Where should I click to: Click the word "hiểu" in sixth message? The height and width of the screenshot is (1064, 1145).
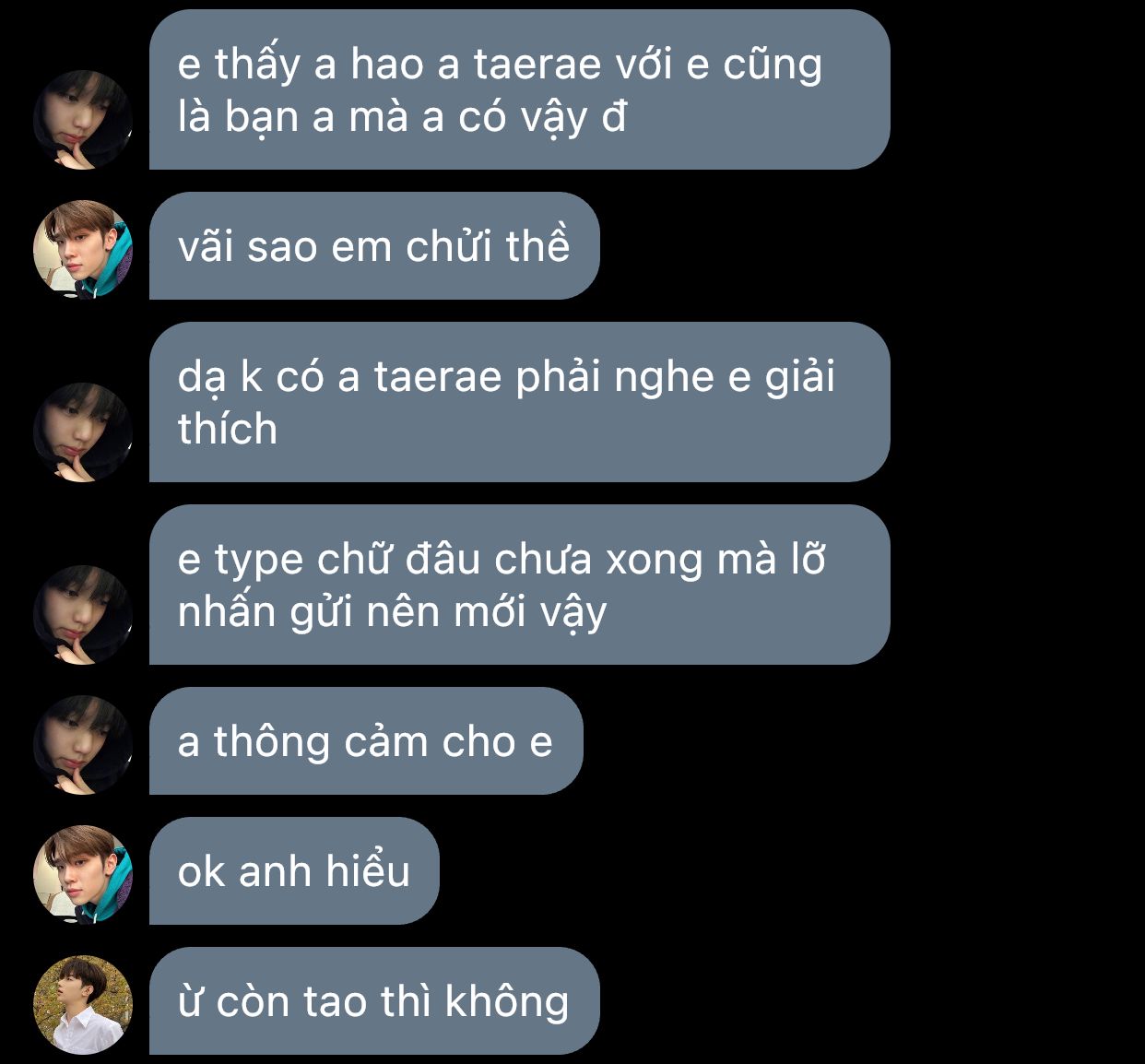pyautogui.click(x=368, y=871)
